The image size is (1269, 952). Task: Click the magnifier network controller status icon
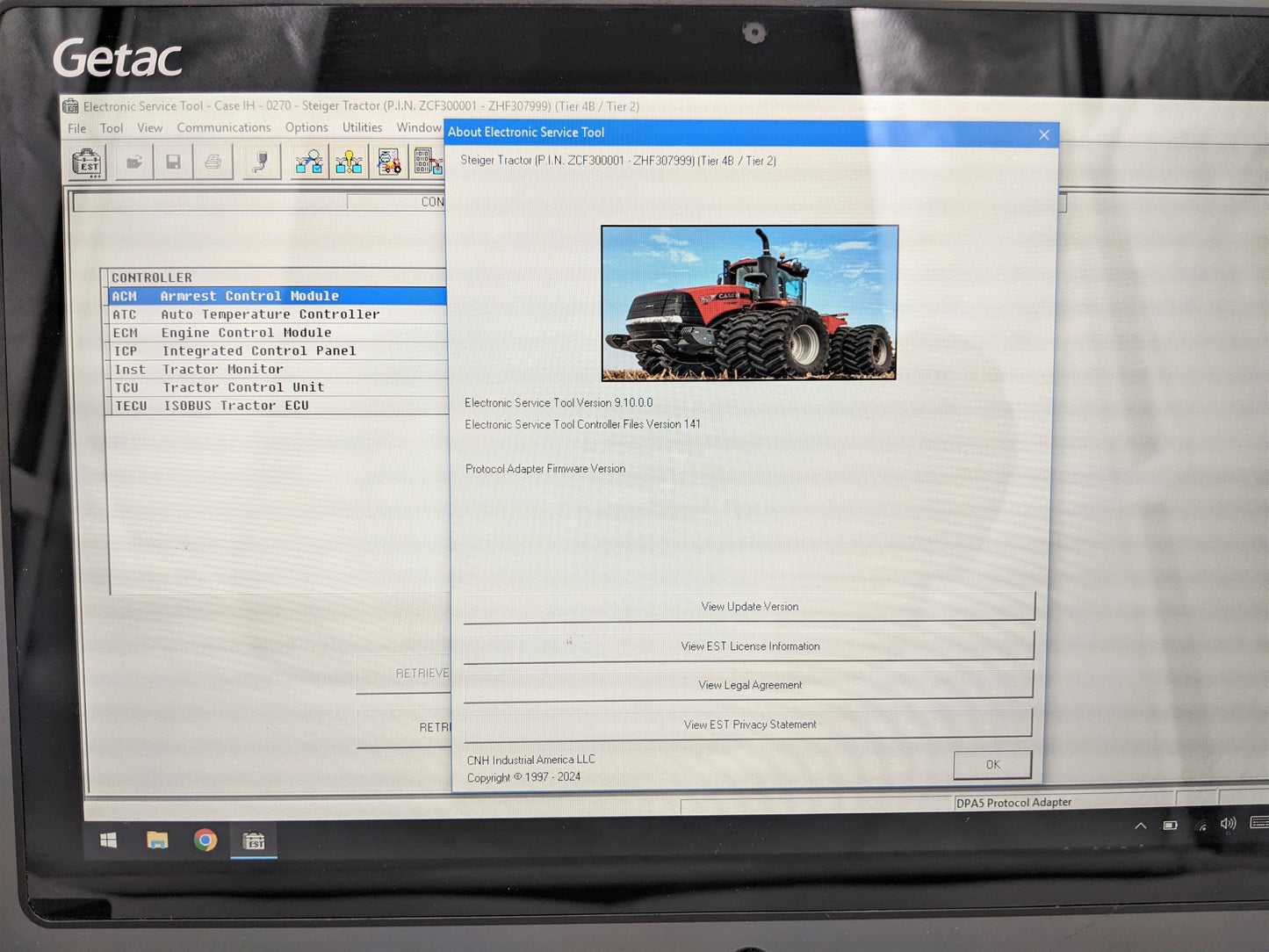pos(308,162)
